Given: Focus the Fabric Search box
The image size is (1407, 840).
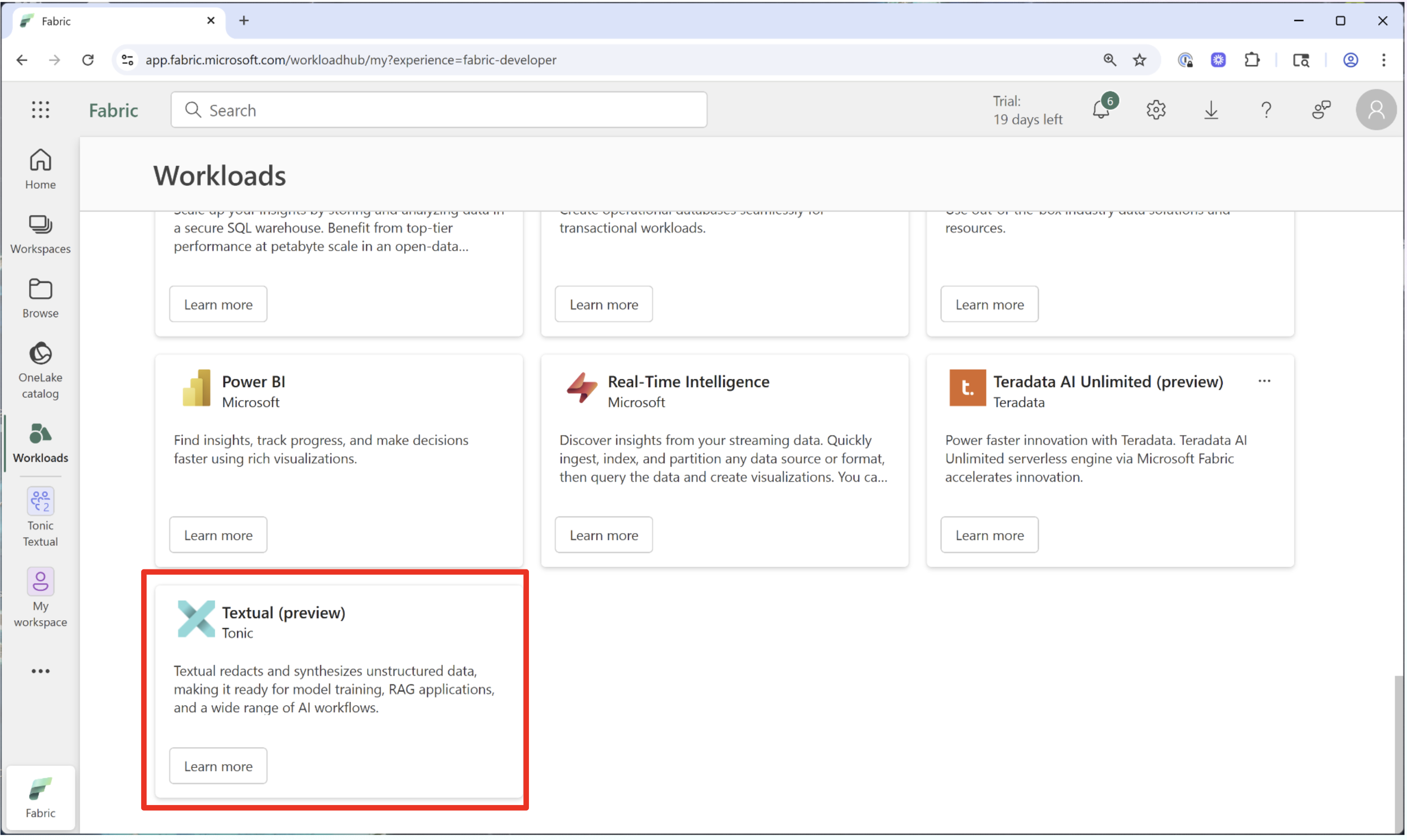Looking at the screenshot, I should coord(439,110).
